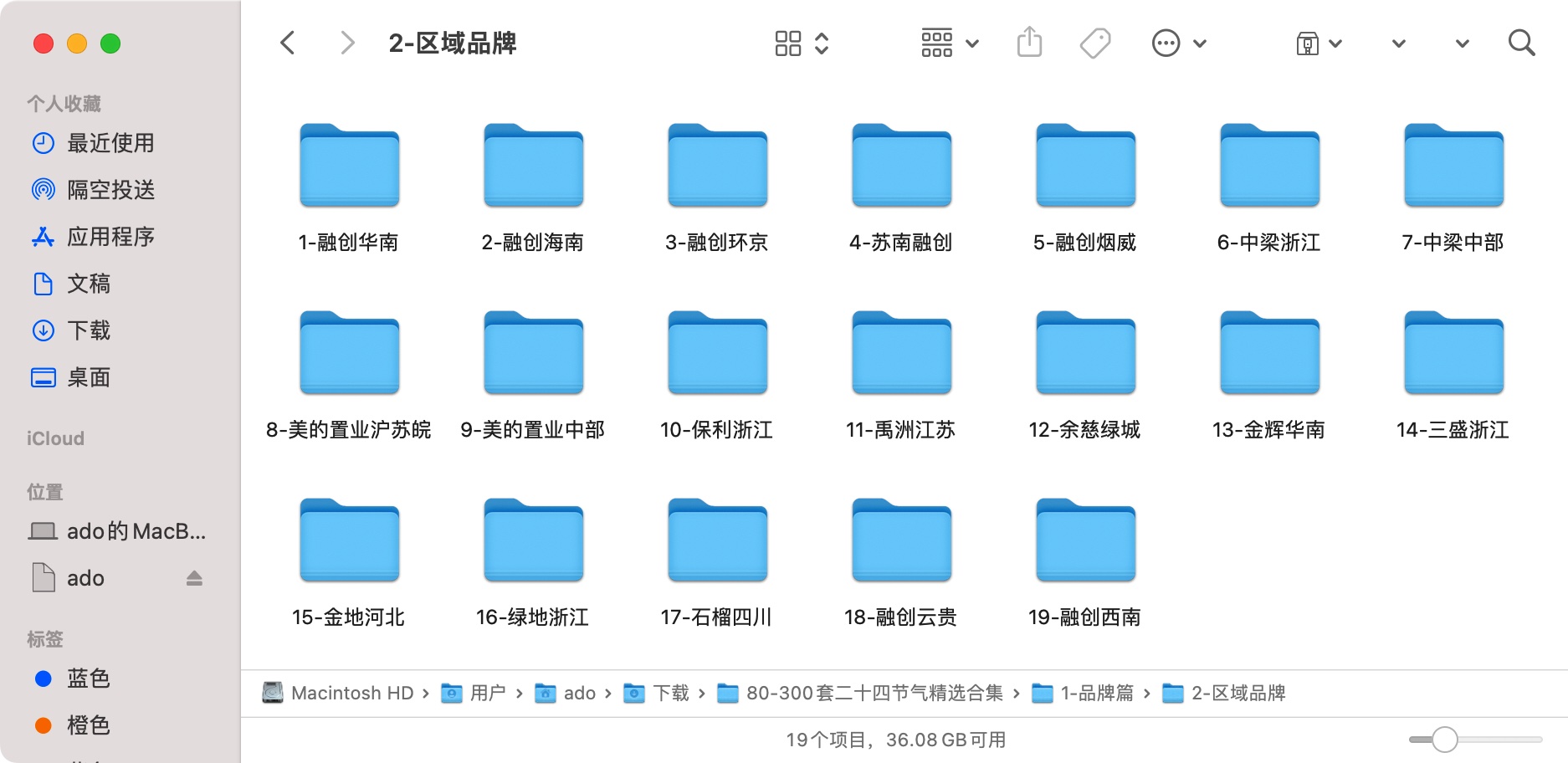Open the view switcher dropdown next to grid icon
1568x763 pixels.
pyautogui.click(x=821, y=42)
